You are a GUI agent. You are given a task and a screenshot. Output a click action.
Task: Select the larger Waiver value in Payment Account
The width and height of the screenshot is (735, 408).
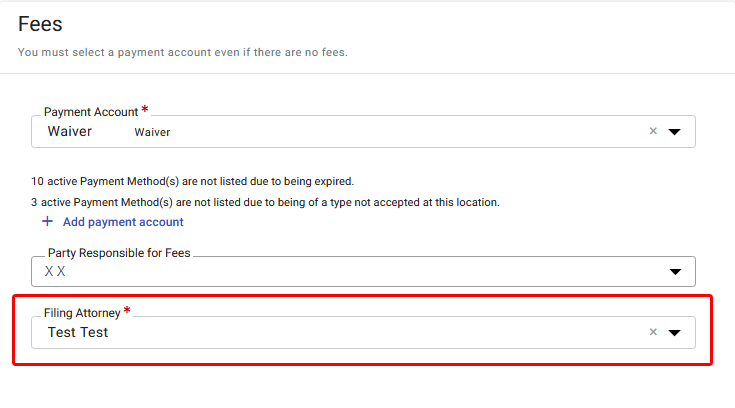(70, 131)
